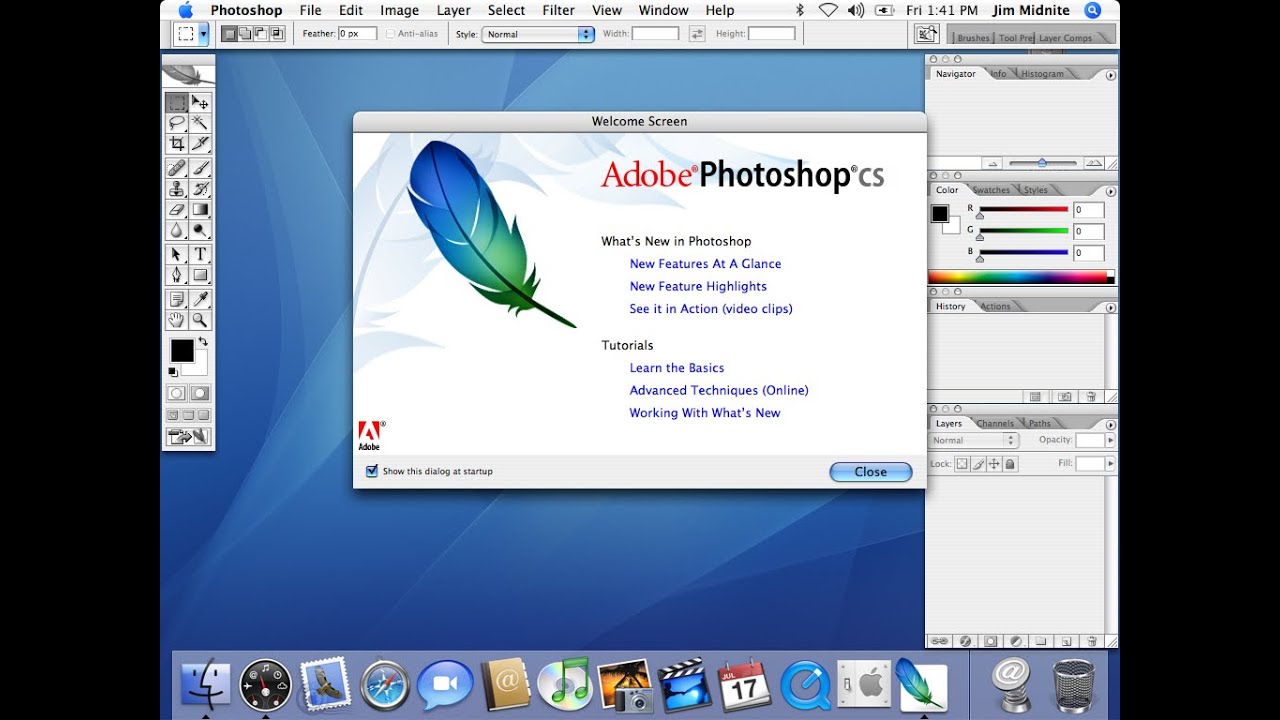The width and height of the screenshot is (1280, 720).
Task: Open the Layer menu in menu bar
Action: pyautogui.click(x=454, y=10)
